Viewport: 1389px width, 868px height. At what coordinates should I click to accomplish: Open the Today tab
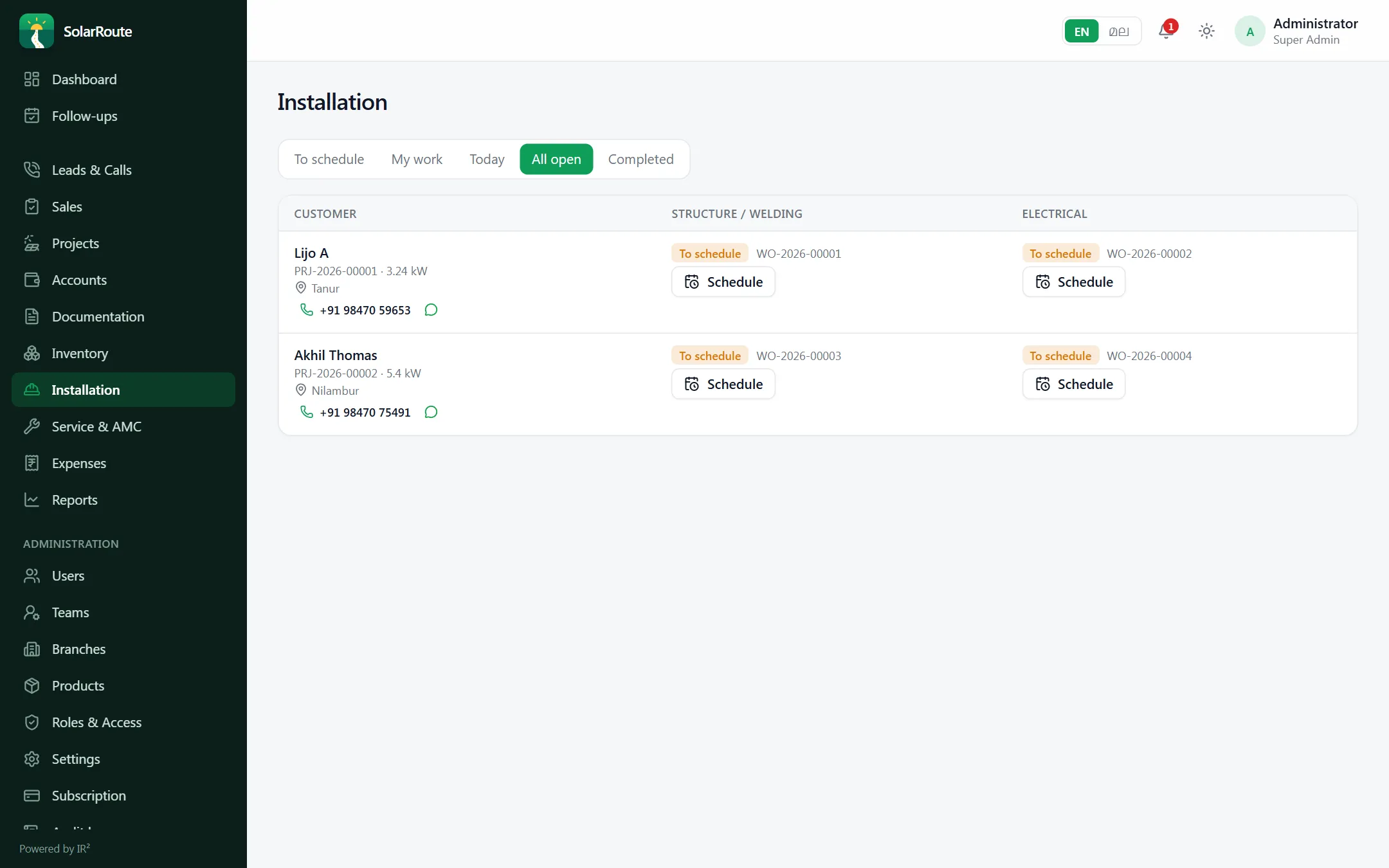487,159
